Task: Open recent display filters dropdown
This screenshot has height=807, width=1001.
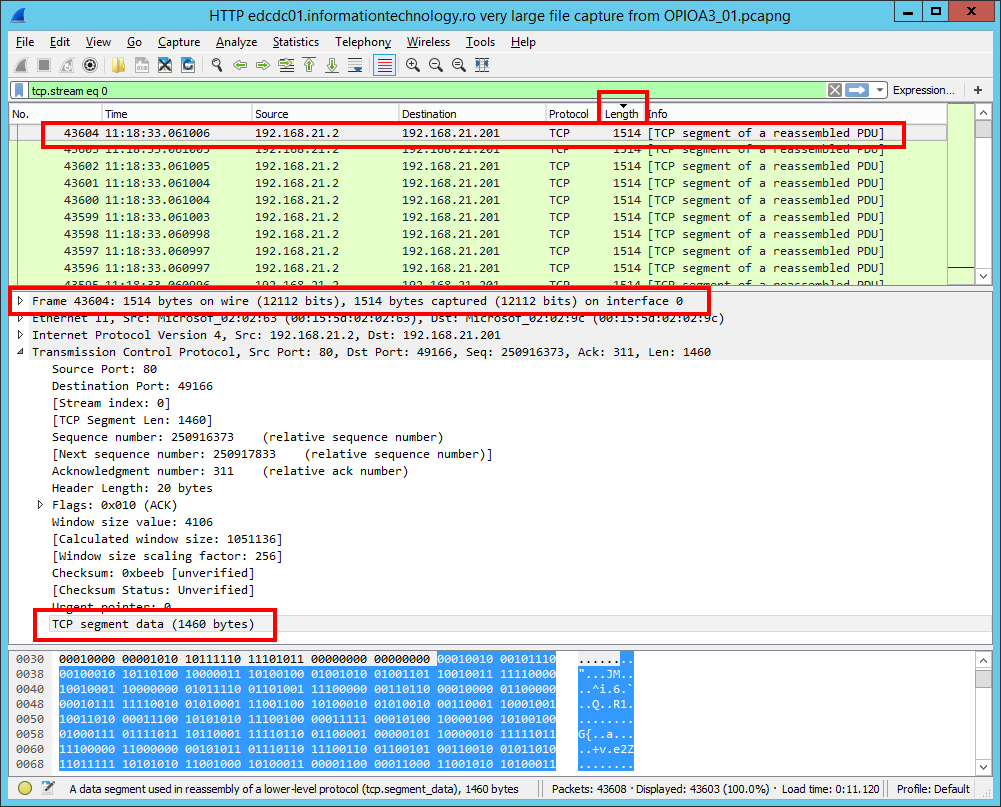Action: pos(880,90)
